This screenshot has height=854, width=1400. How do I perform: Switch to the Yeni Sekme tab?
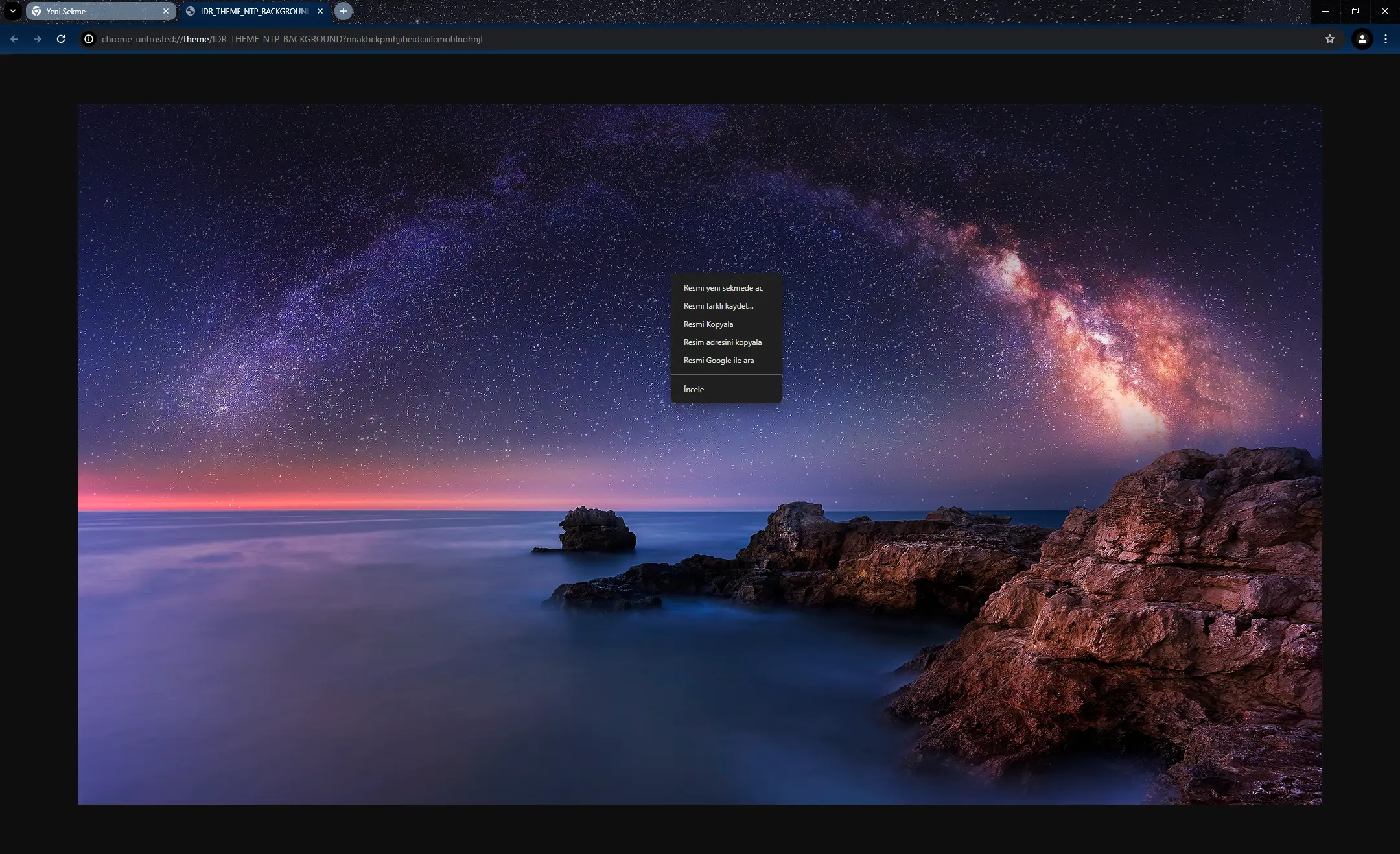[100, 11]
